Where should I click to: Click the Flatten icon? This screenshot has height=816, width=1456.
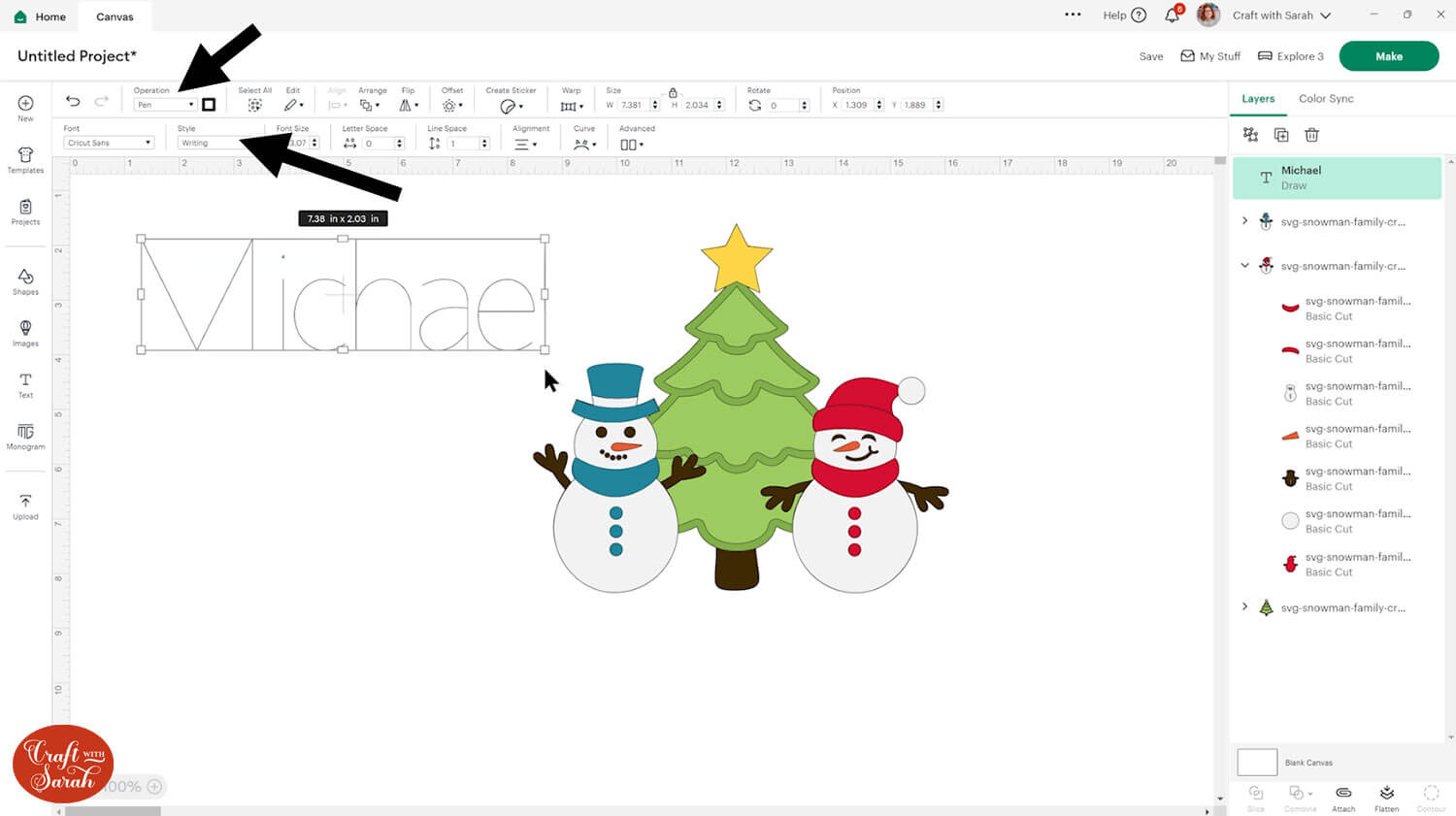point(1386,798)
